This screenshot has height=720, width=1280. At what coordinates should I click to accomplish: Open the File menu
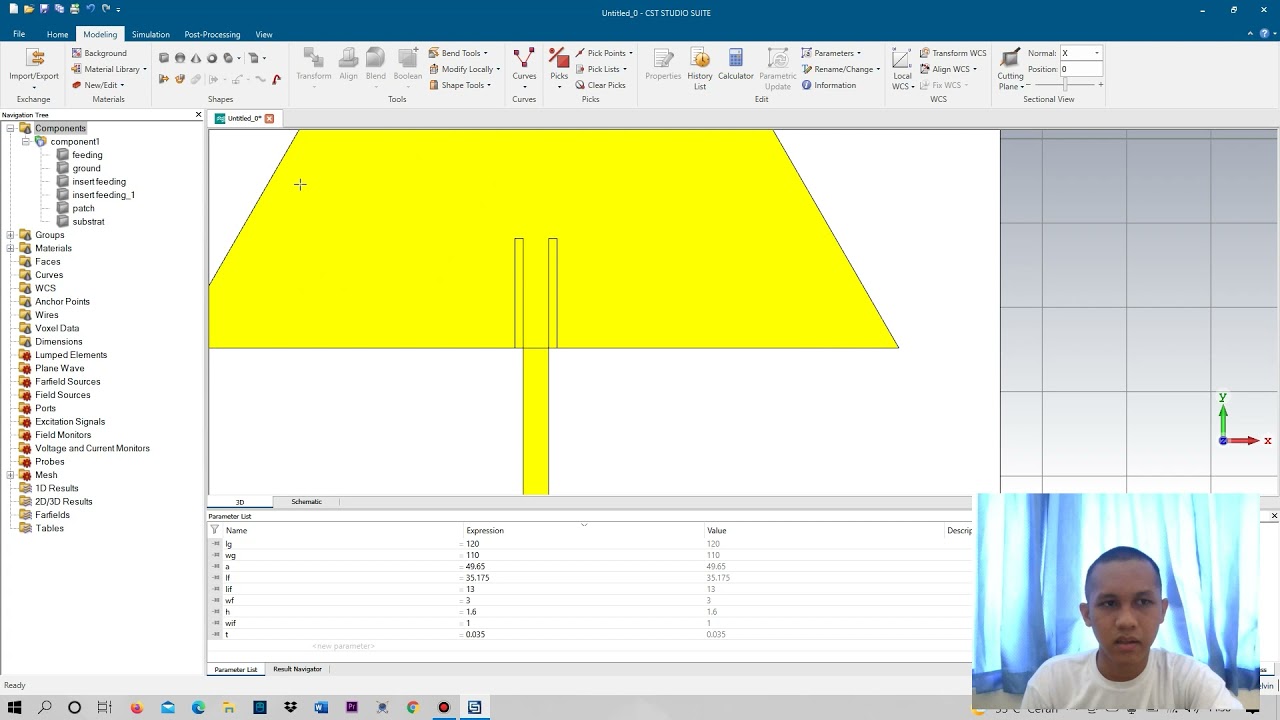[x=19, y=34]
